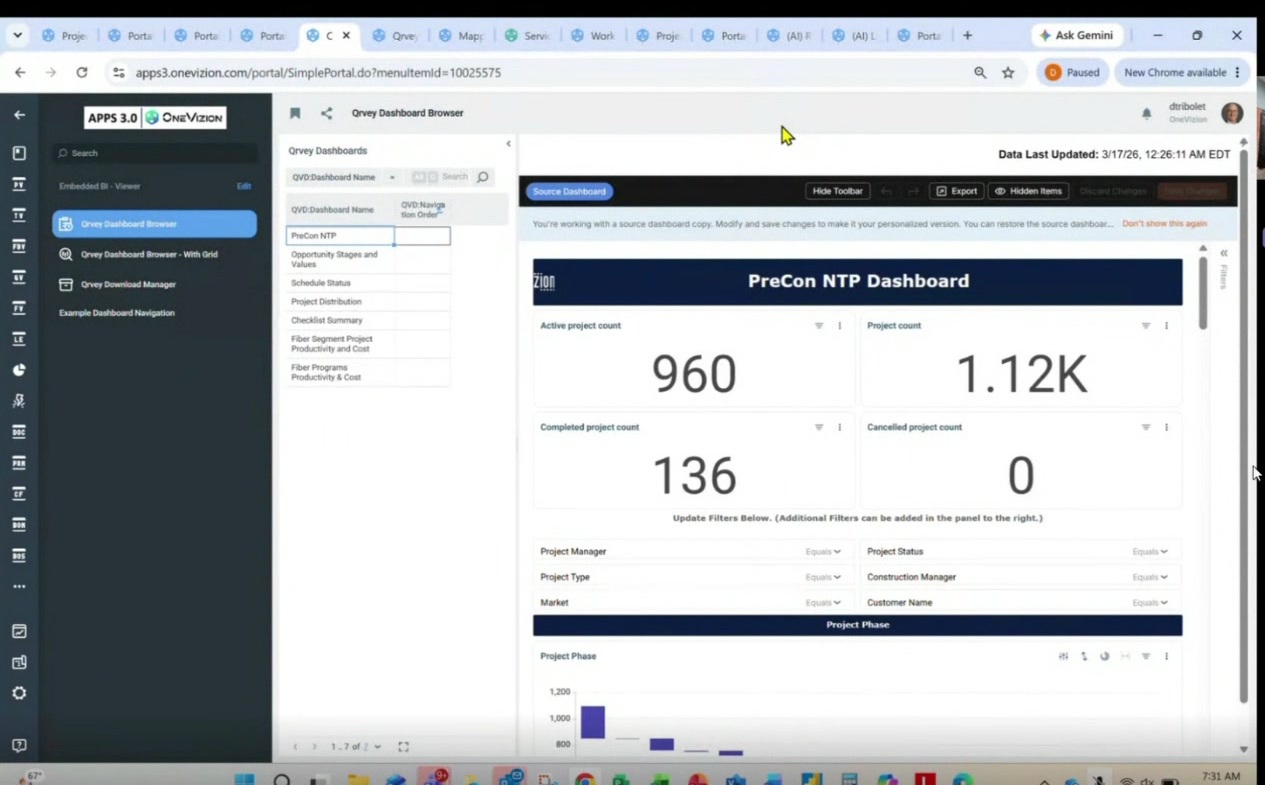Screen dimensions: 1265x785
Task: Open three-dot menu on Project count card
Action: click(x=1166, y=326)
